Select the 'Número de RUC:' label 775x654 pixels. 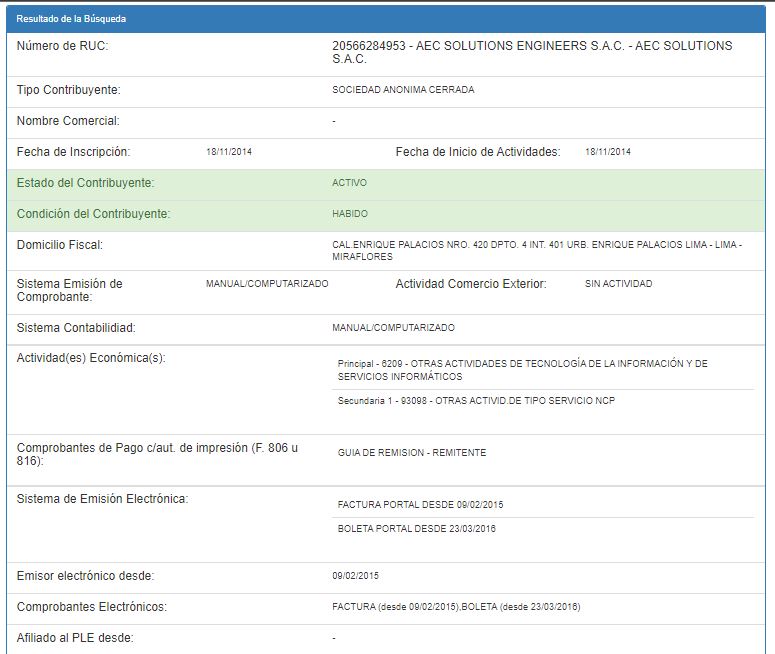coord(62,46)
